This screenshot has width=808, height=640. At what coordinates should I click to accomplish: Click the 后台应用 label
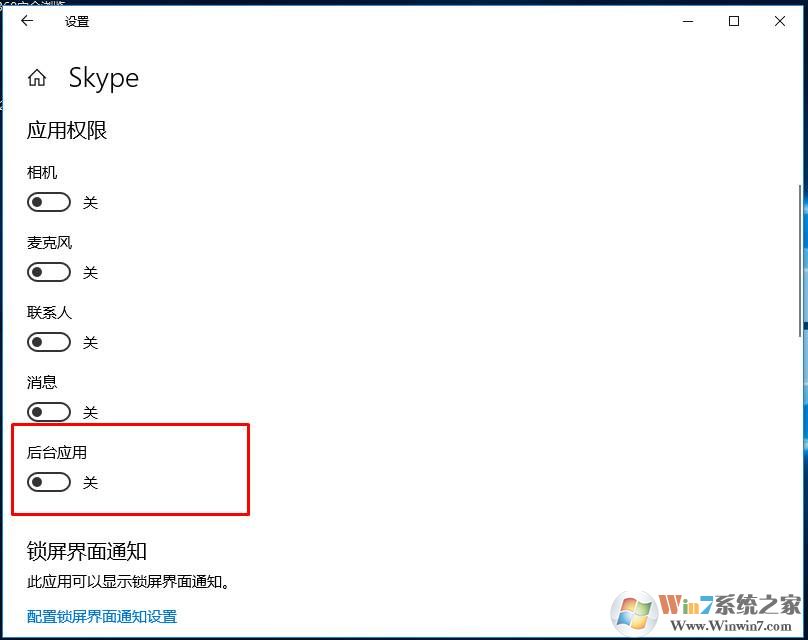point(57,452)
